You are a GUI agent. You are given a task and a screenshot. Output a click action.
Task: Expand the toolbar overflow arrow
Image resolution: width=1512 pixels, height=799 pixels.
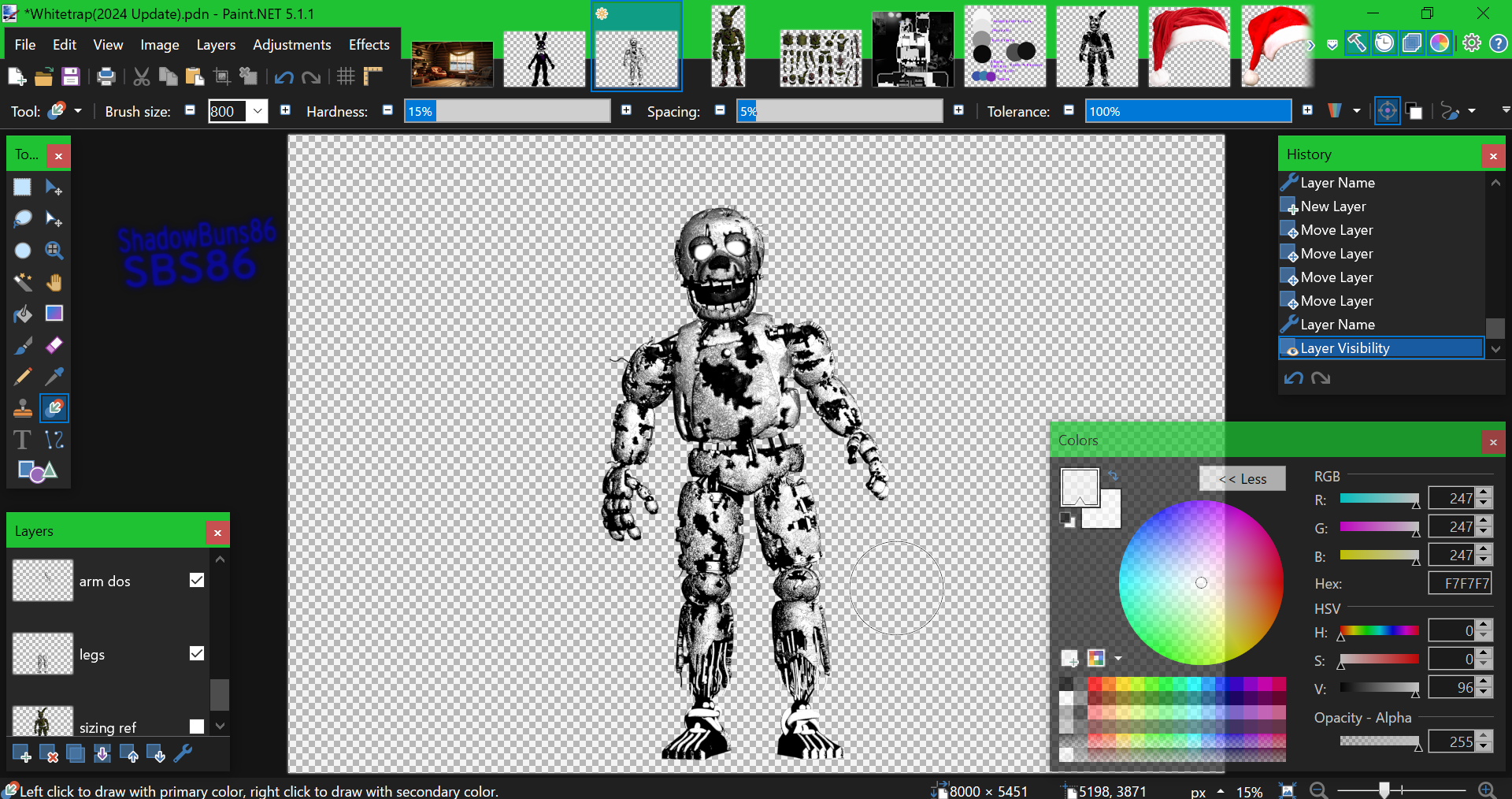pos(1505,110)
